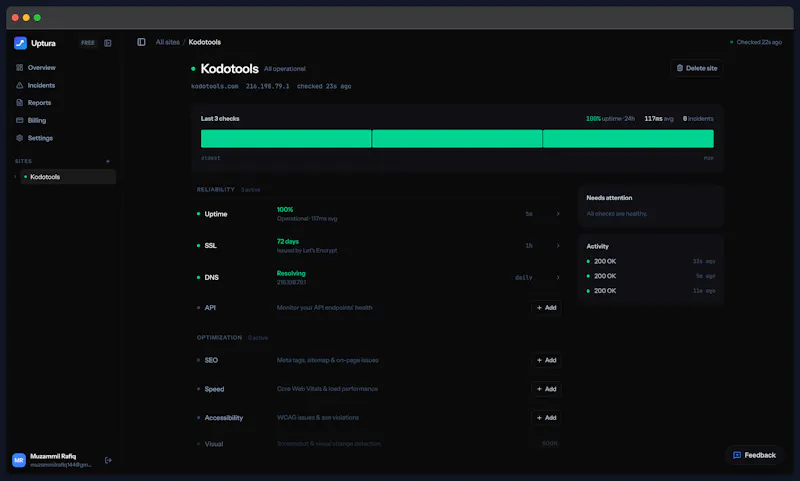Click the Resolving DNS status

coord(291,273)
